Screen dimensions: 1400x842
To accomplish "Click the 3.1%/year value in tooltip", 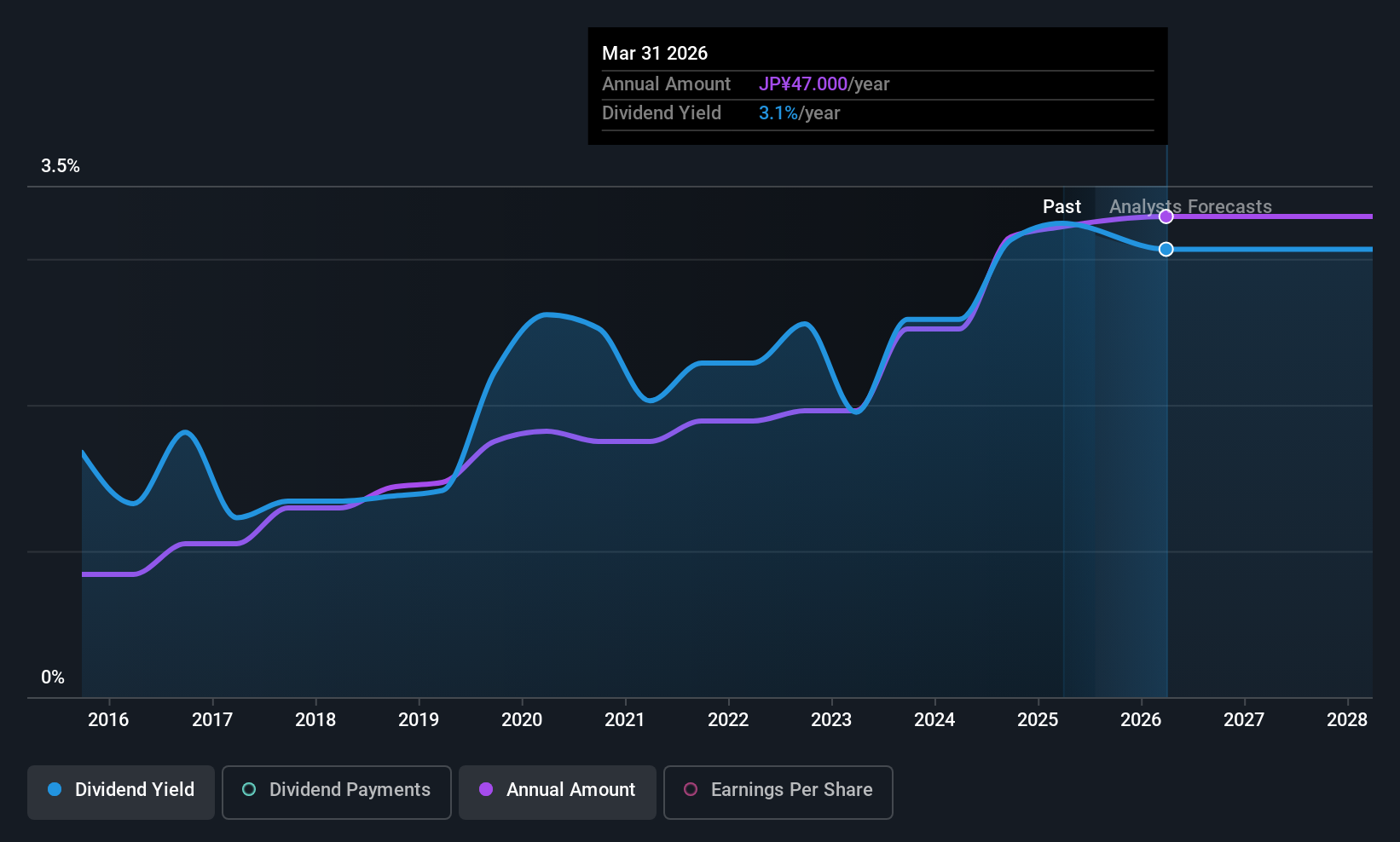I will (778, 112).
